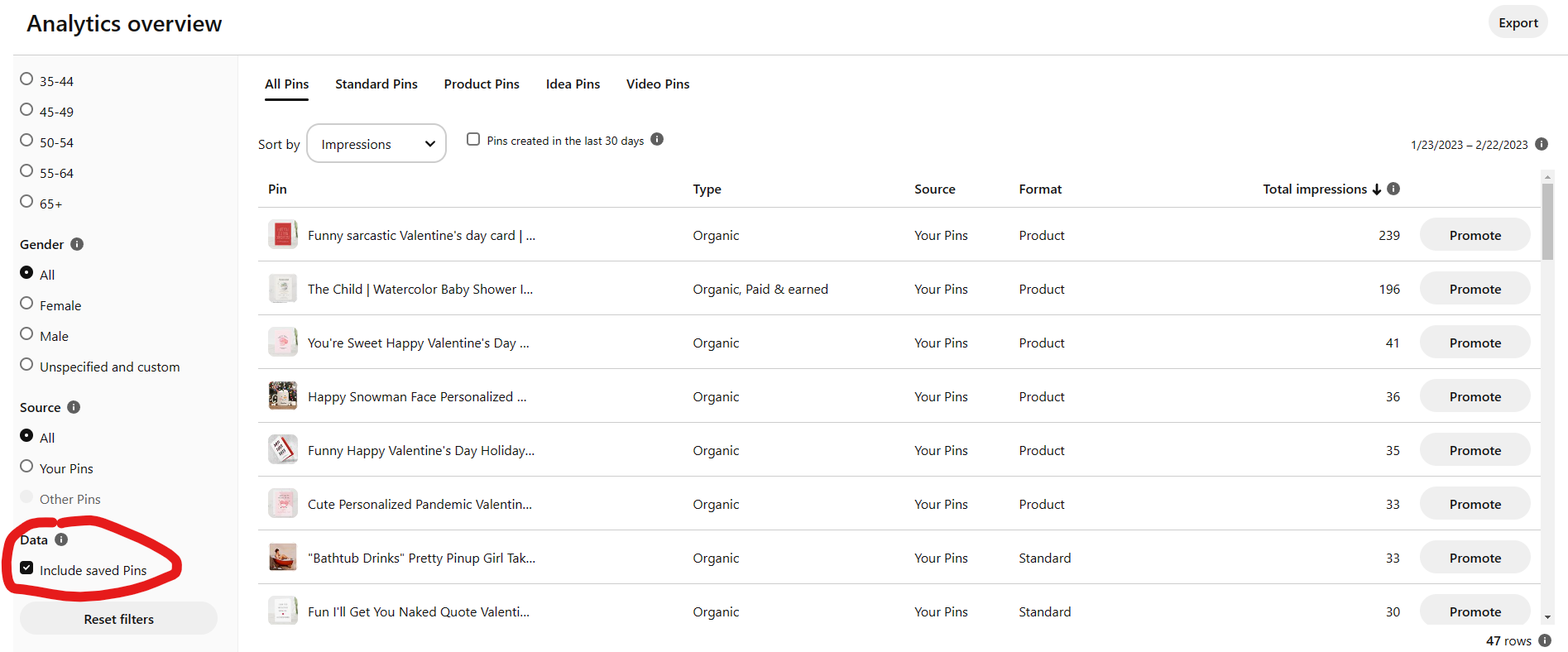Open the Sort by Impressions dropdown

pos(376,143)
